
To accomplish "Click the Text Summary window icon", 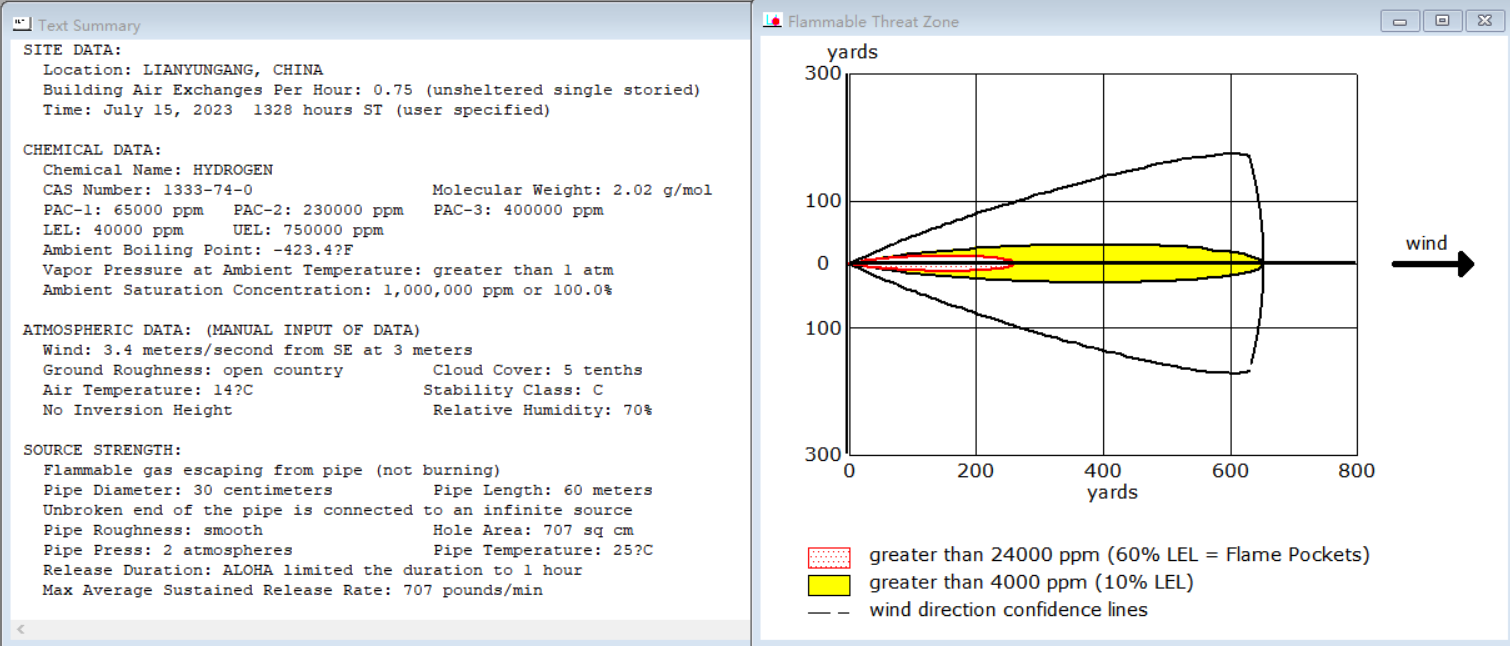I will [x=21, y=24].
